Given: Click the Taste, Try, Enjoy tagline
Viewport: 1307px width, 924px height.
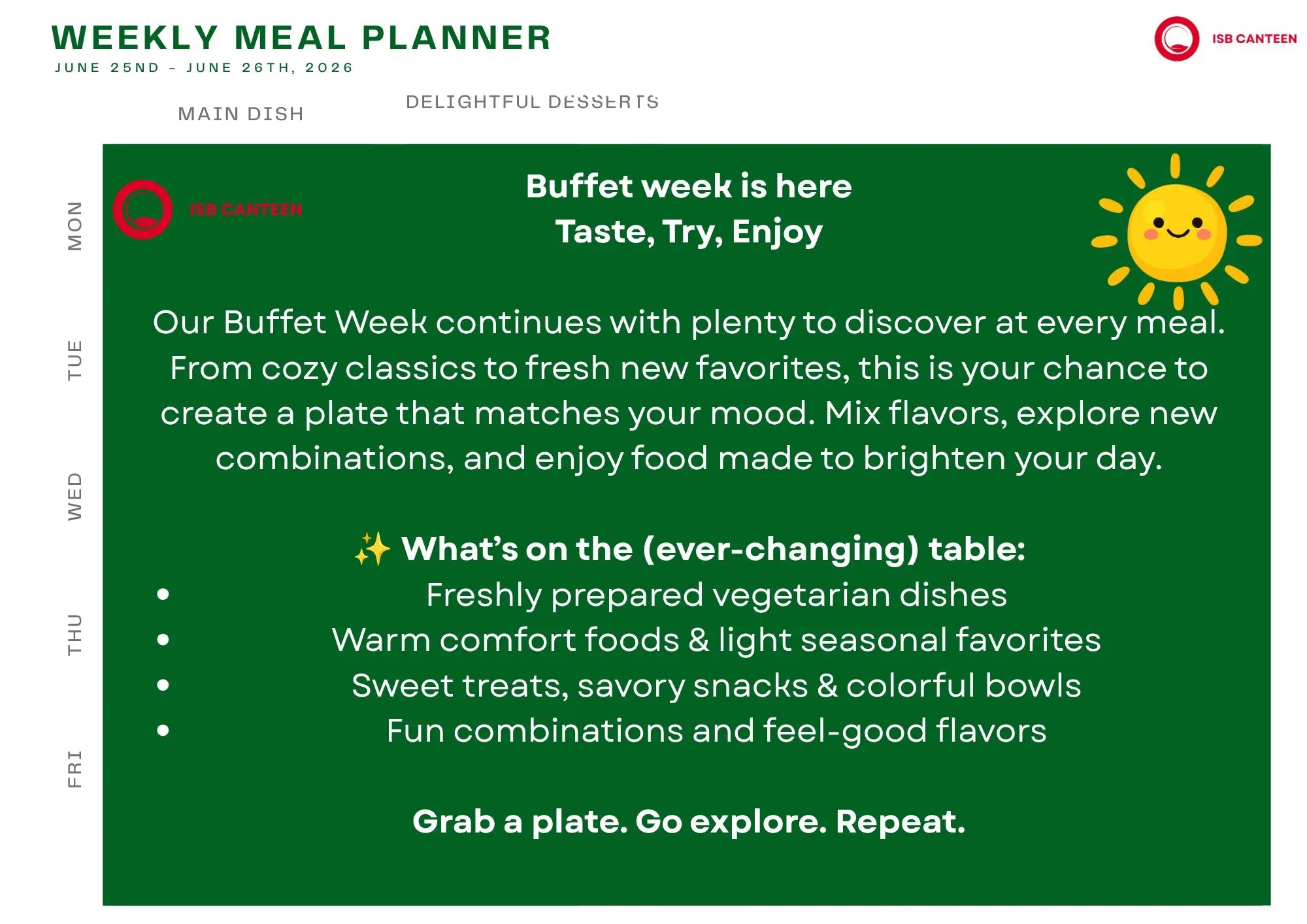Looking at the screenshot, I should (x=689, y=232).
